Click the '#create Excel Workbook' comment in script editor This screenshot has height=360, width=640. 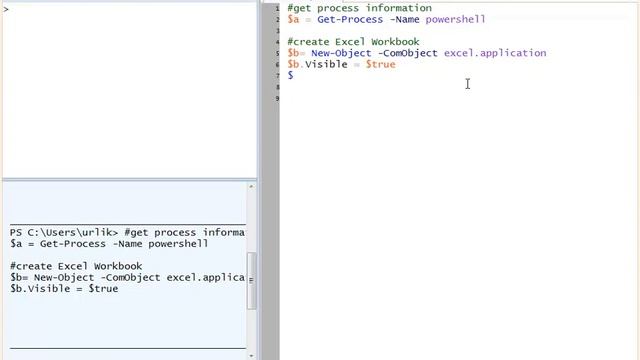pos(353,42)
